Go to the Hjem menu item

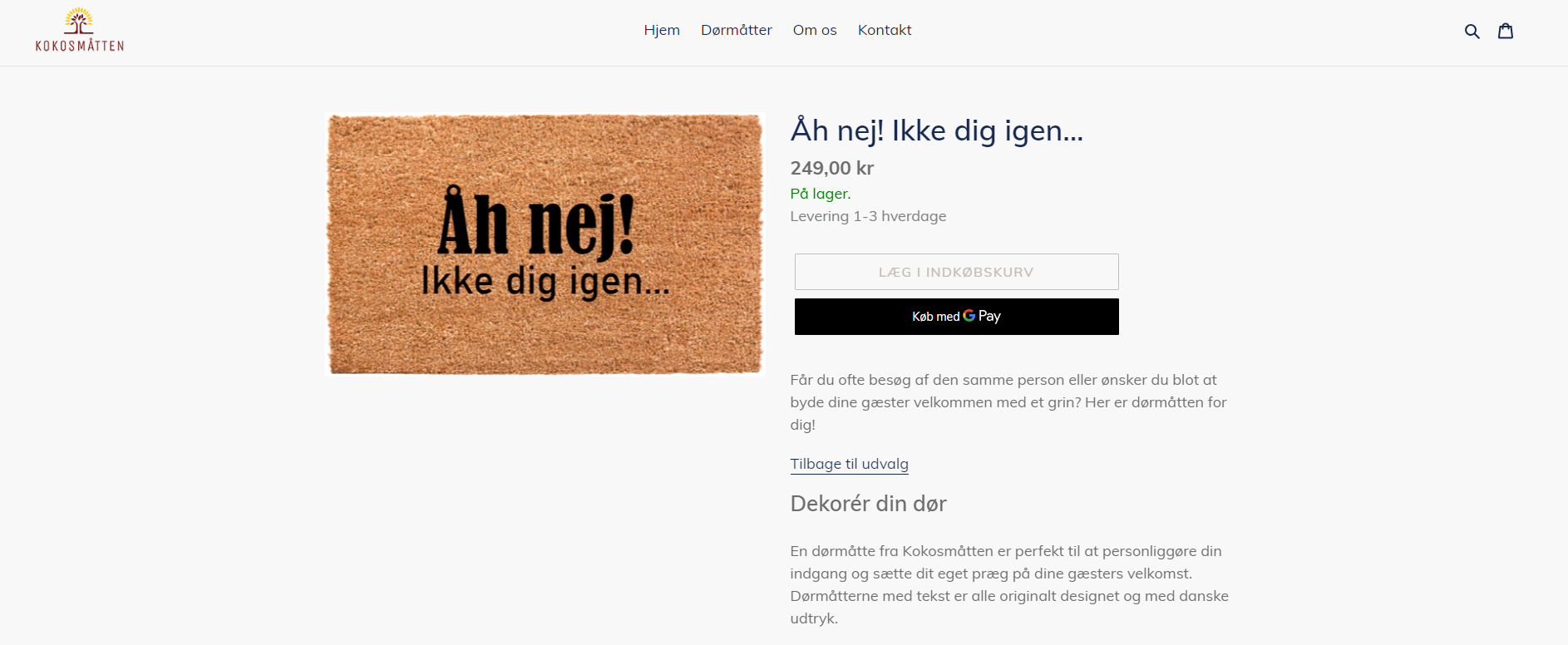pyautogui.click(x=662, y=30)
